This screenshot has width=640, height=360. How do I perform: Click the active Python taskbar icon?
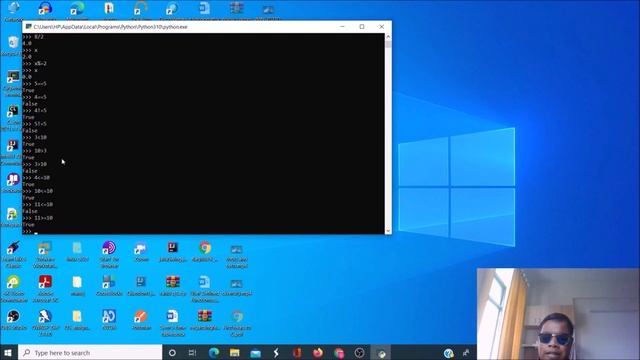coord(381,353)
